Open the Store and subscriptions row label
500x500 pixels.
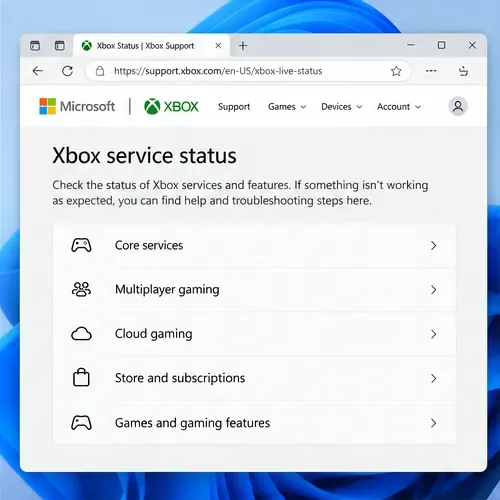coord(180,378)
